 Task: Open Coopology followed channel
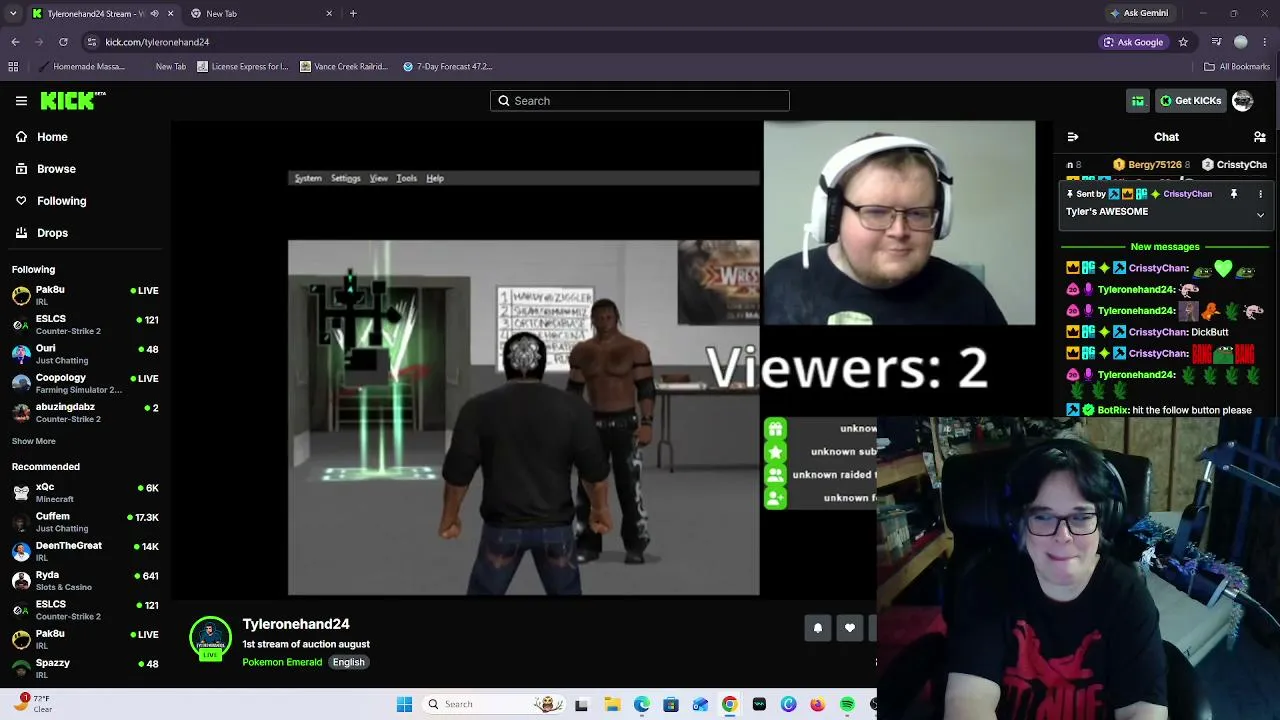[x=84, y=383]
